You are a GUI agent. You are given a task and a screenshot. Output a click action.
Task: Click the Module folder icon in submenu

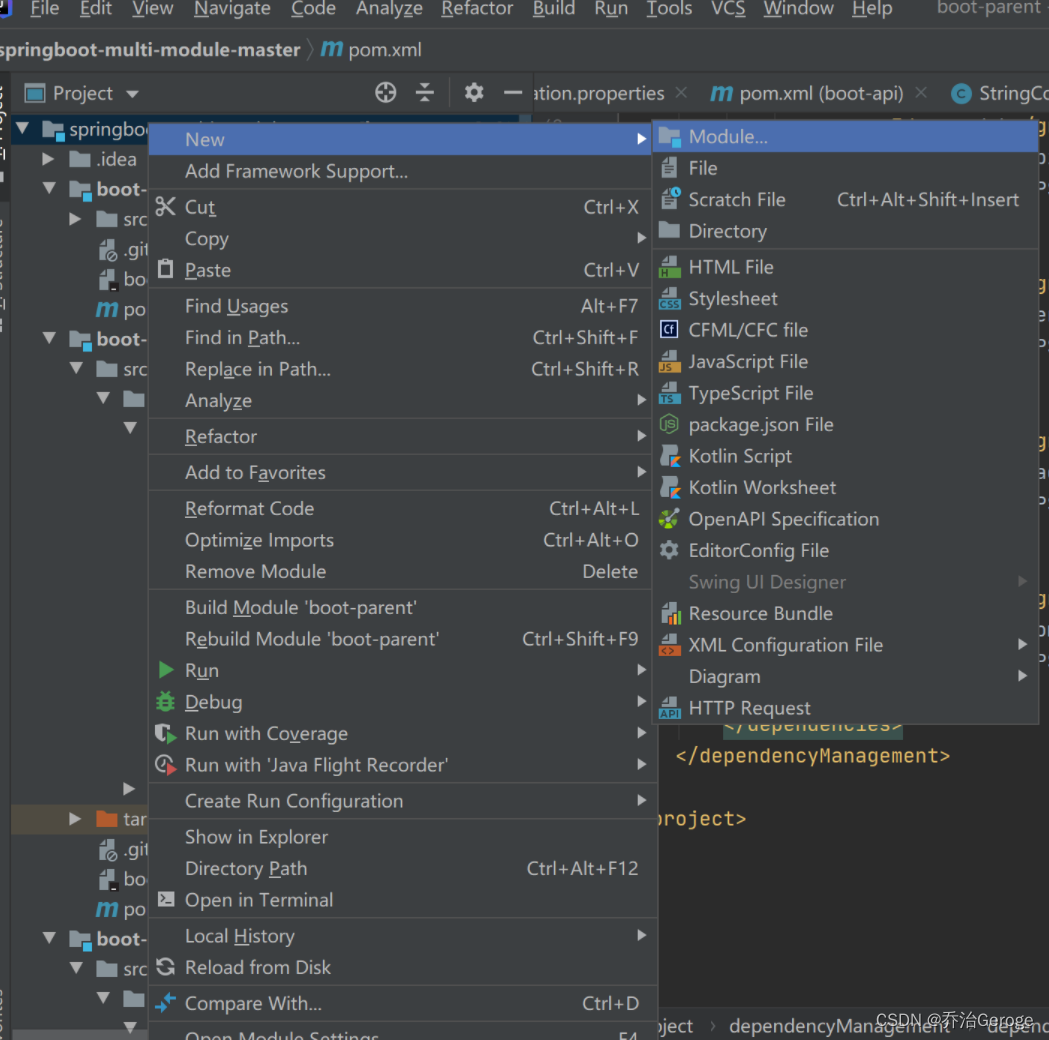pos(670,137)
